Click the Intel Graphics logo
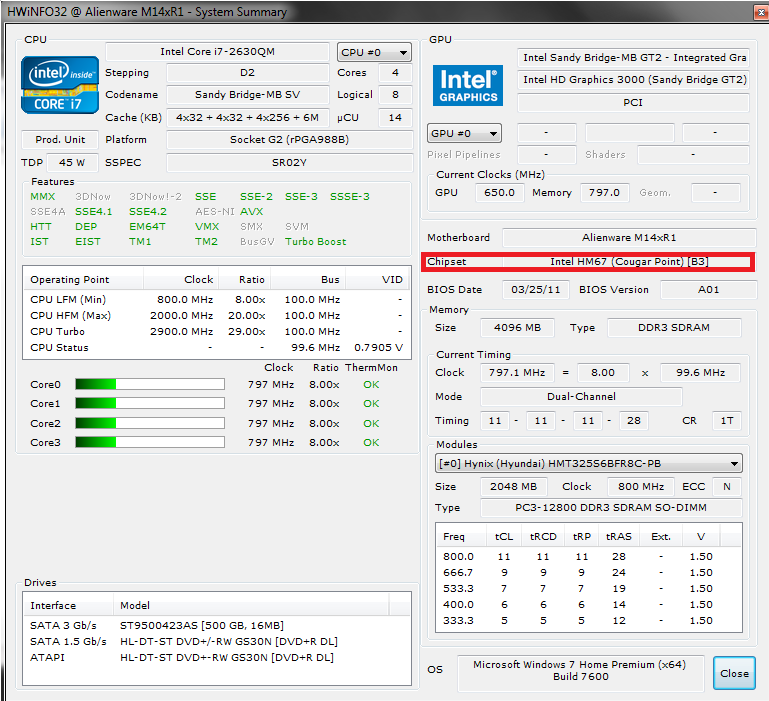Image resolution: width=769 pixels, height=701 pixels. point(468,85)
